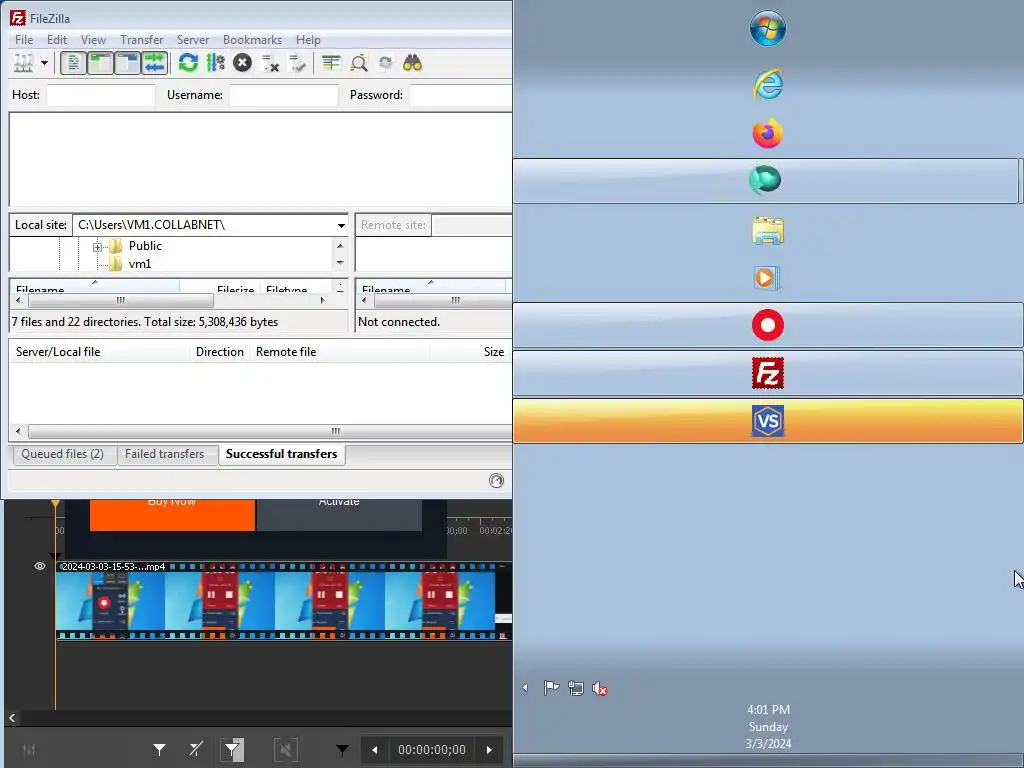Toggle video track eye visibility icon

40,566
